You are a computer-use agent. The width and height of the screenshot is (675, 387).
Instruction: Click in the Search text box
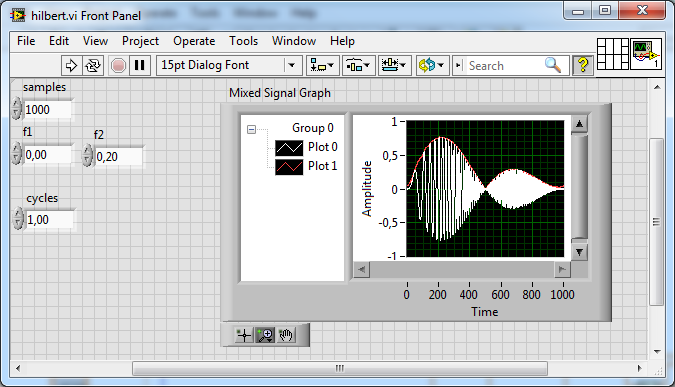505,65
